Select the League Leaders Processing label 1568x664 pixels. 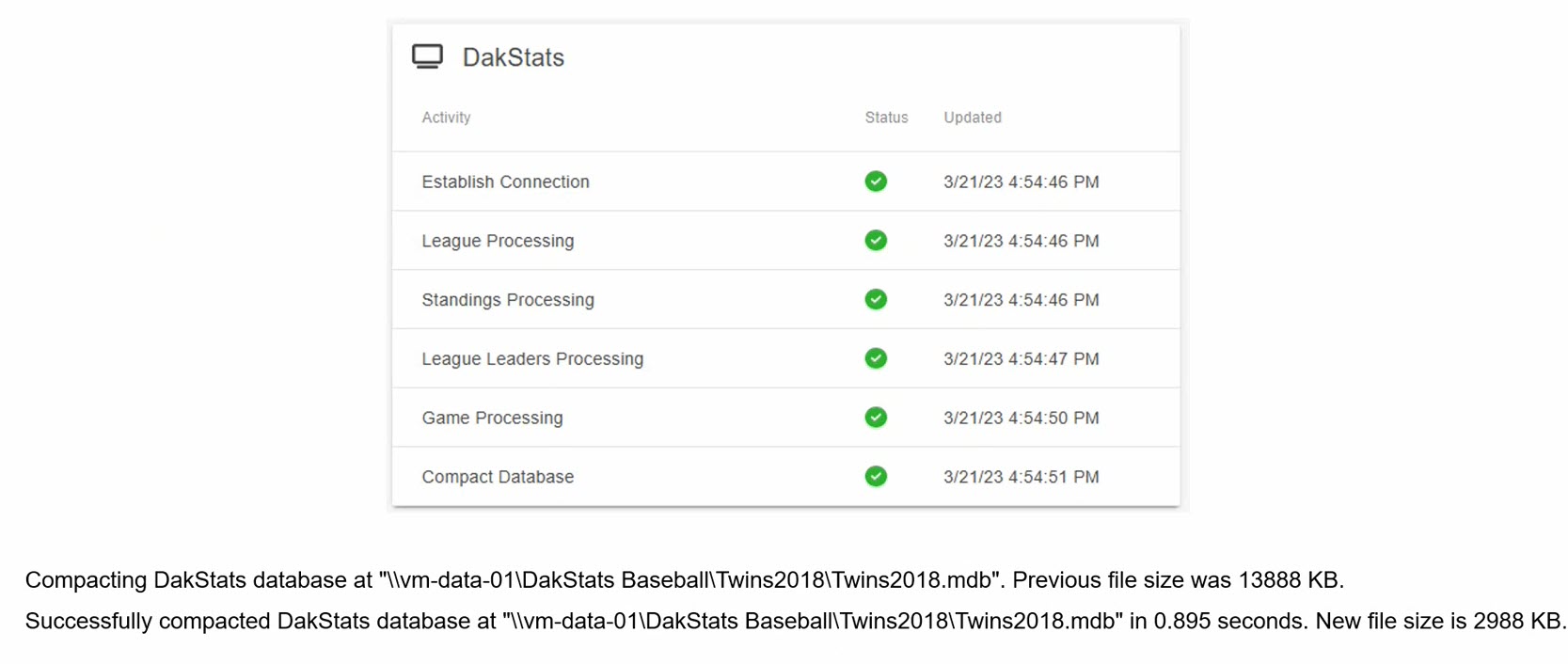[532, 359]
